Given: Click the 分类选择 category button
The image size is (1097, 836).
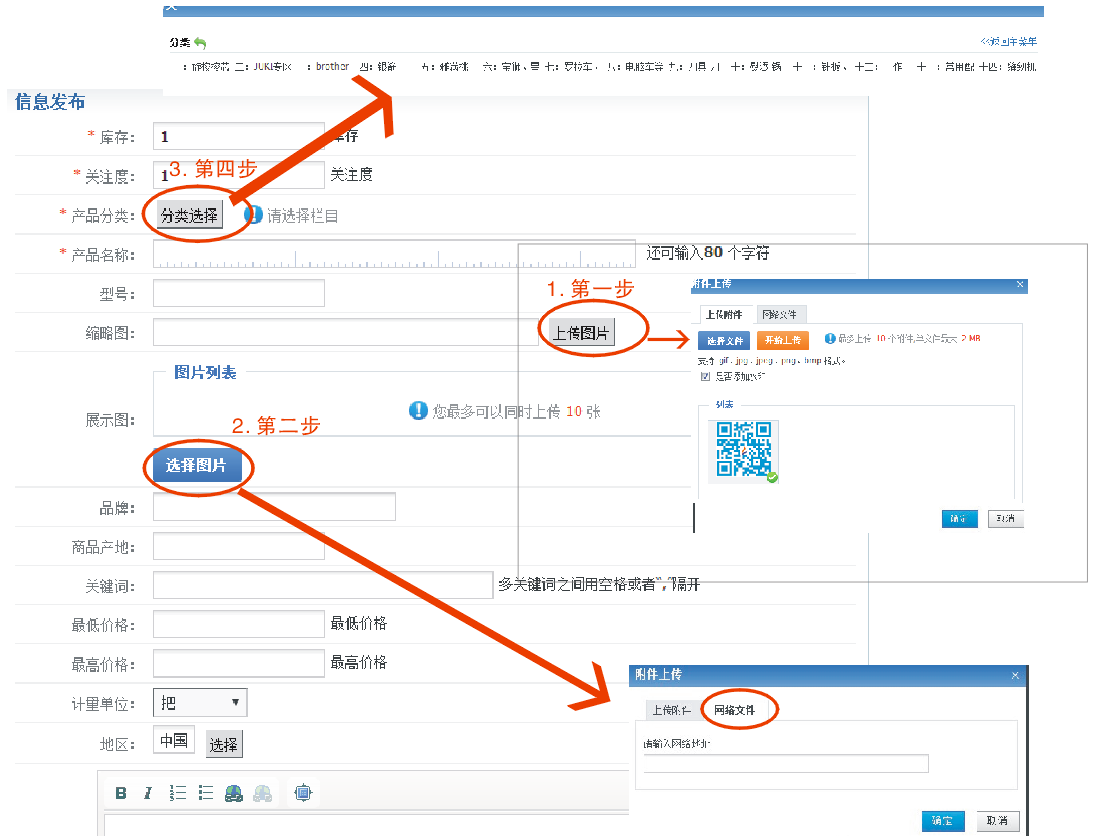Looking at the screenshot, I should click(x=190, y=215).
